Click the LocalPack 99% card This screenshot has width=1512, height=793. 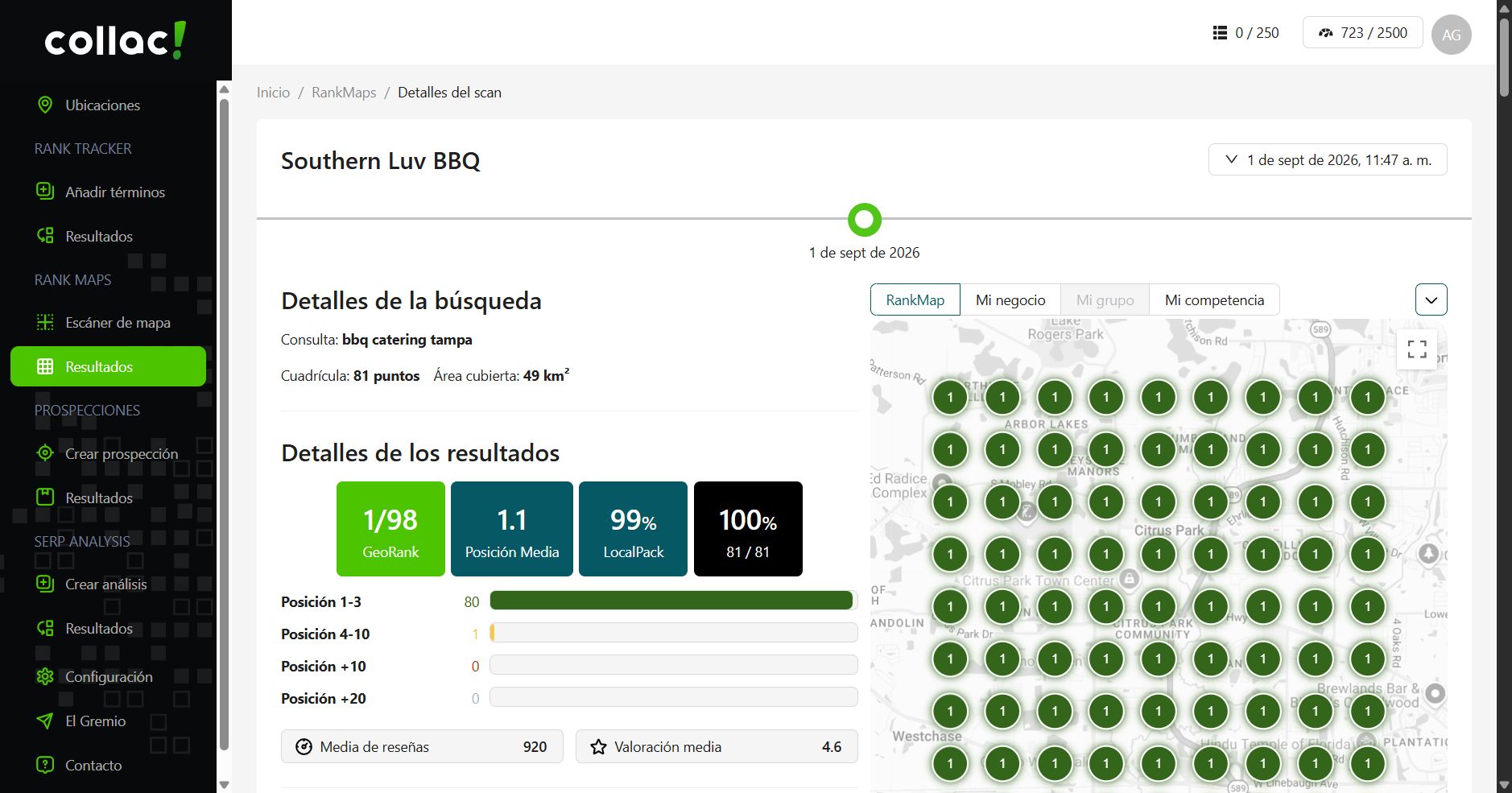pyautogui.click(x=634, y=529)
